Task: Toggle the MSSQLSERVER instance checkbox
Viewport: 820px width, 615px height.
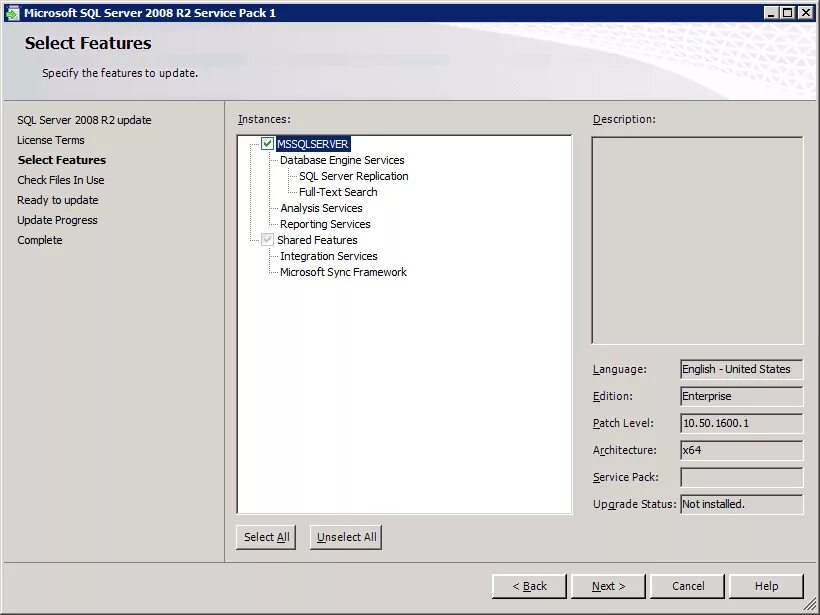Action: [x=267, y=144]
